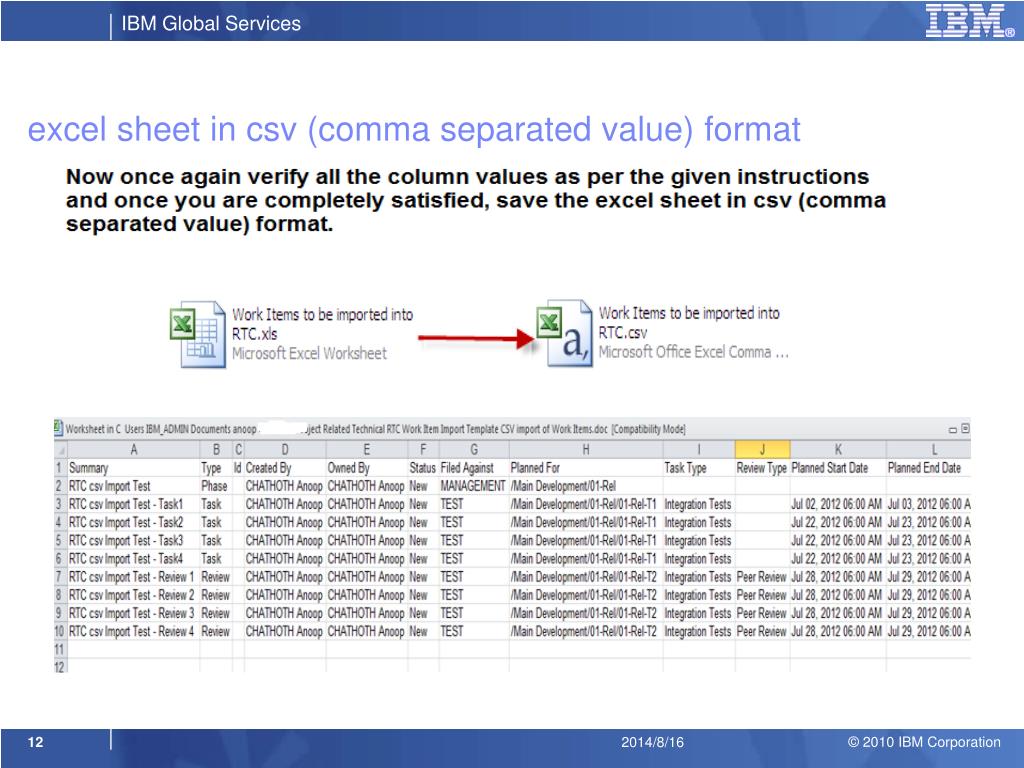The image size is (1024, 768).
Task: Select the row 7 header
Action: [59, 577]
